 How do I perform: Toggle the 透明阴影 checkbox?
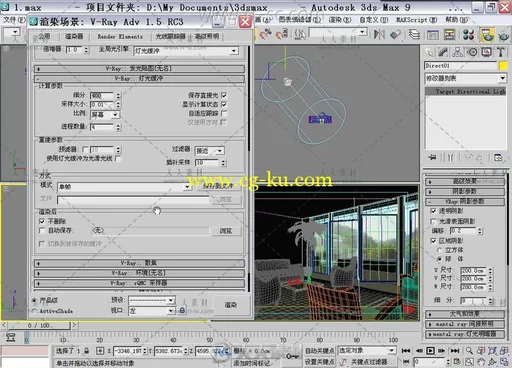pos(433,211)
